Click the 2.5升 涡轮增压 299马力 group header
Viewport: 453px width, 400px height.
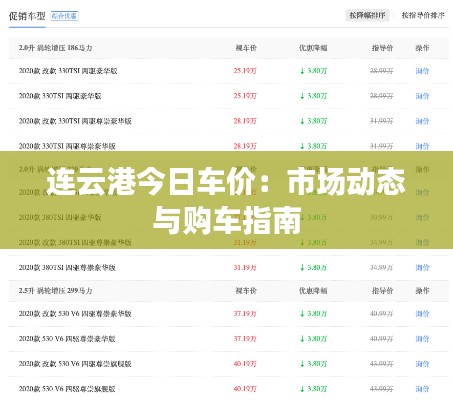pyautogui.click(x=55, y=291)
